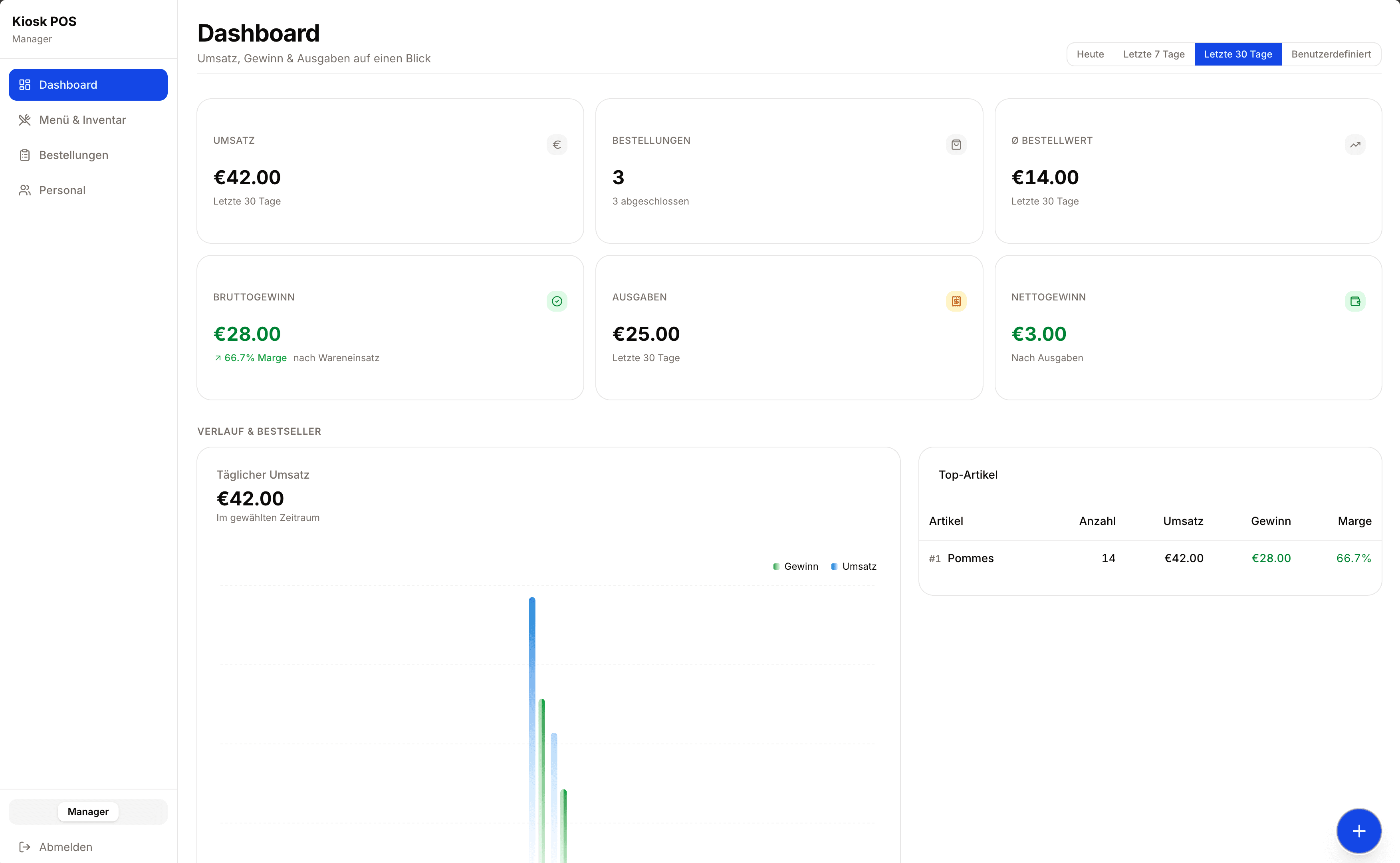1400x863 pixels.
Task: Click the Täglicher Umsatz chart heading
Action: pos(263,475)
